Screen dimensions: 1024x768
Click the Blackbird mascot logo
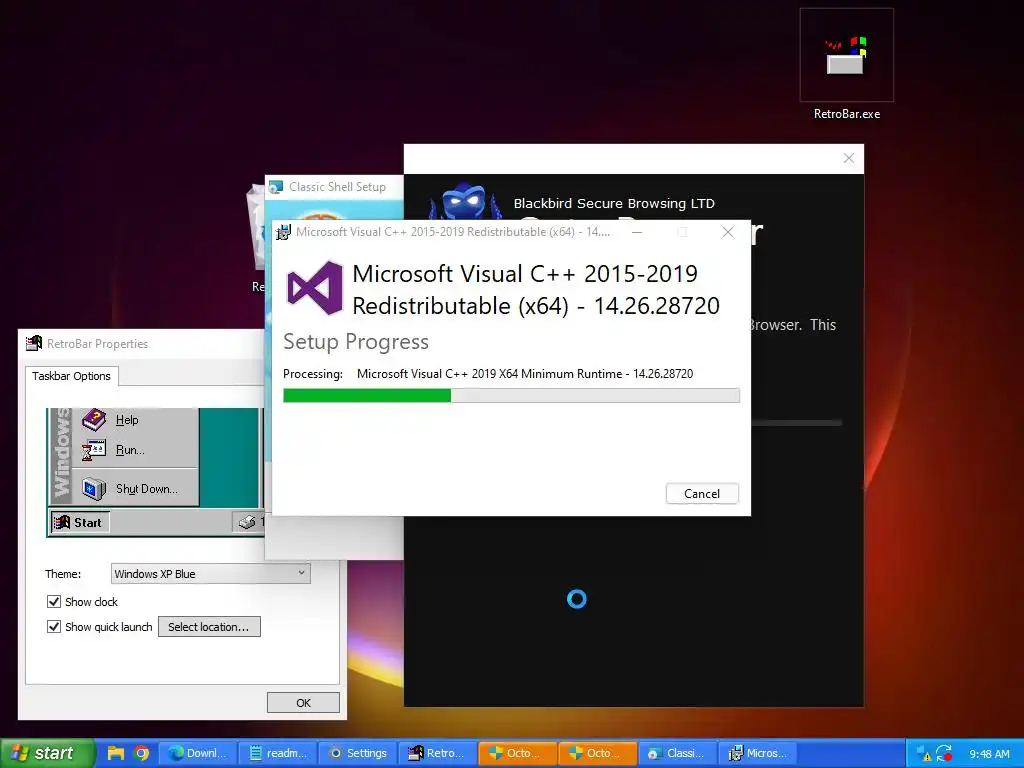tap(465, 202)
